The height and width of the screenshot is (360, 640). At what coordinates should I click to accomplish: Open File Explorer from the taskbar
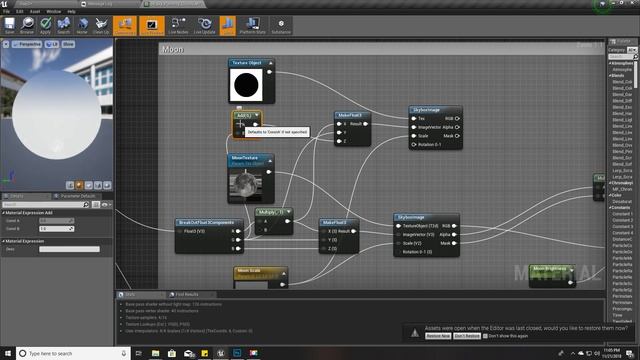[x=156, y=353]
